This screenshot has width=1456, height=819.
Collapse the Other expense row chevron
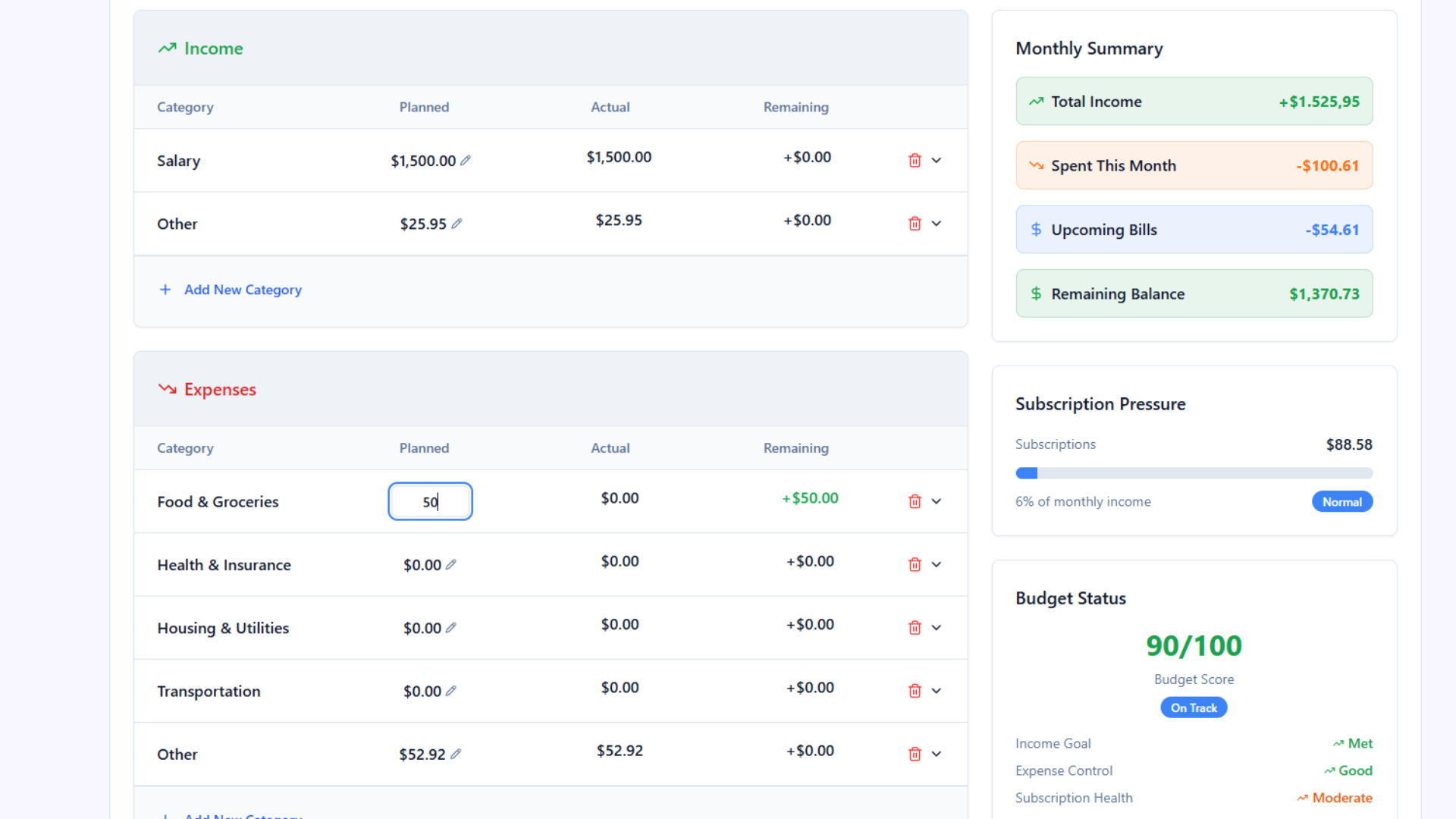click(x=937, y=753)
